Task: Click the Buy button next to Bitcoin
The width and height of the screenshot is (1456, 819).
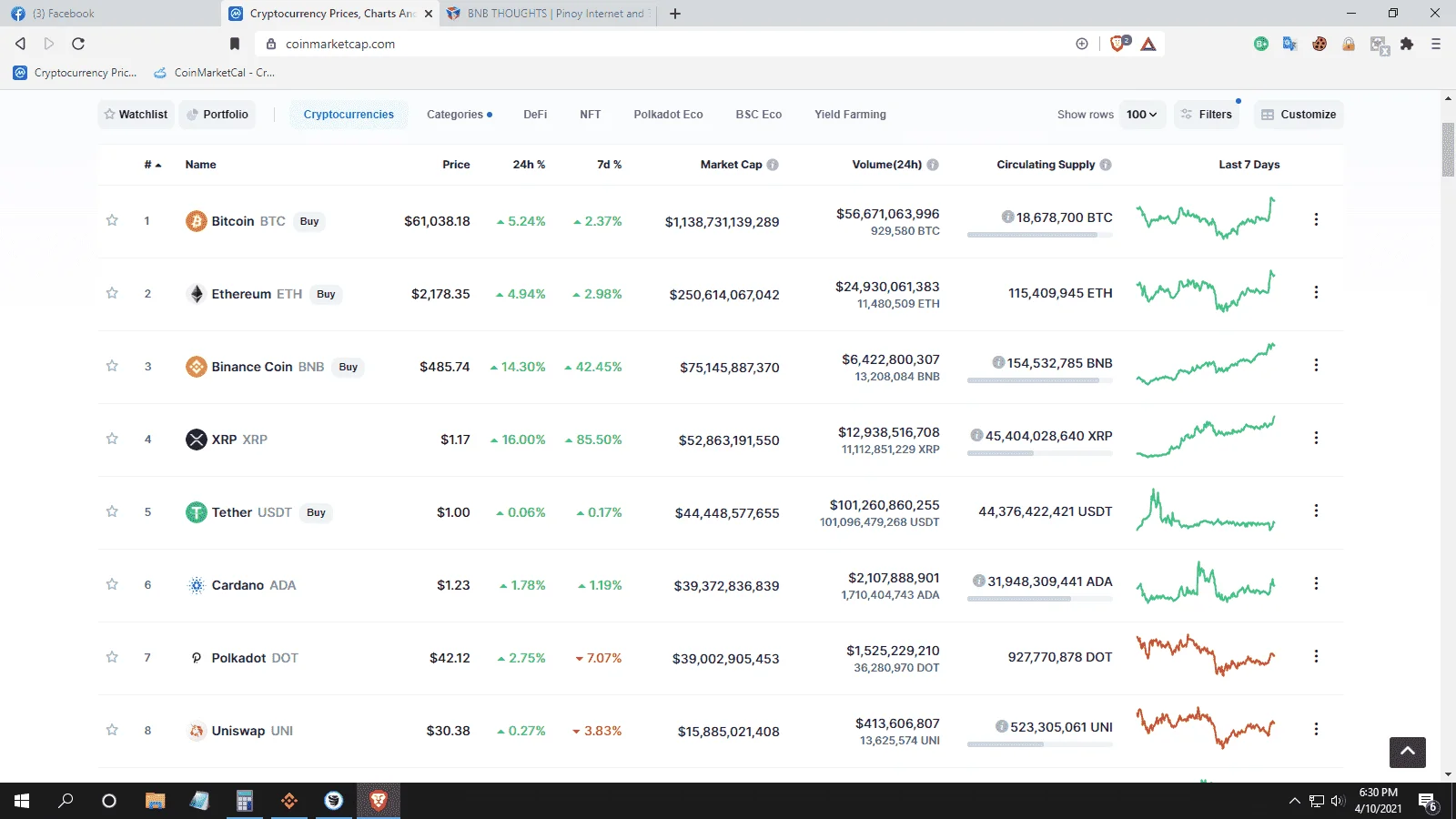Action: tap(309, 221)
